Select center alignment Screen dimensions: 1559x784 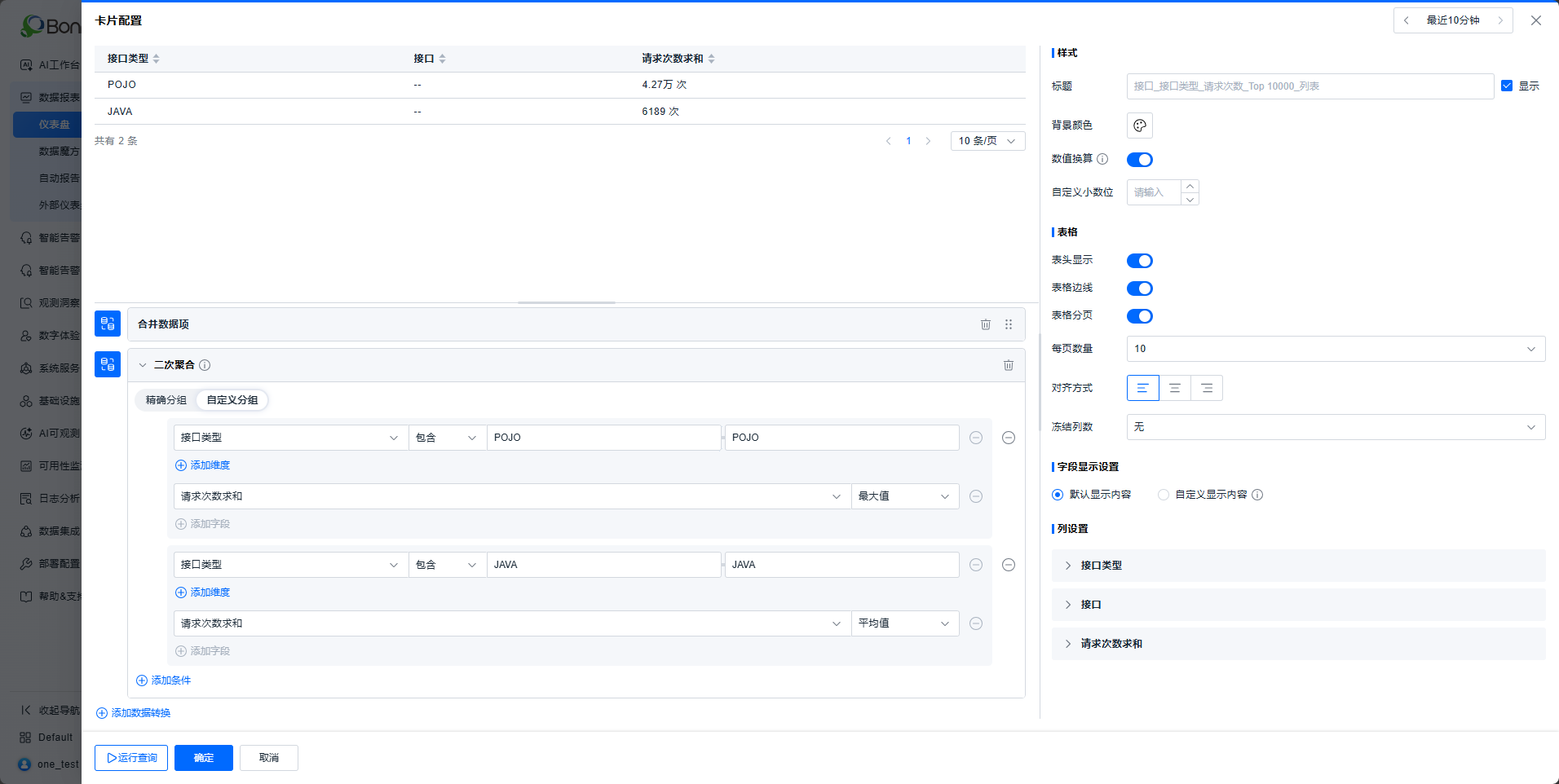pos(1175,388)
